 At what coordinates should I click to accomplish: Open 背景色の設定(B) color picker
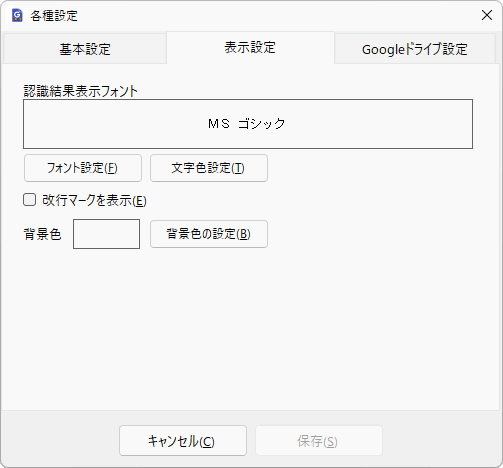[x=209, y=234]
